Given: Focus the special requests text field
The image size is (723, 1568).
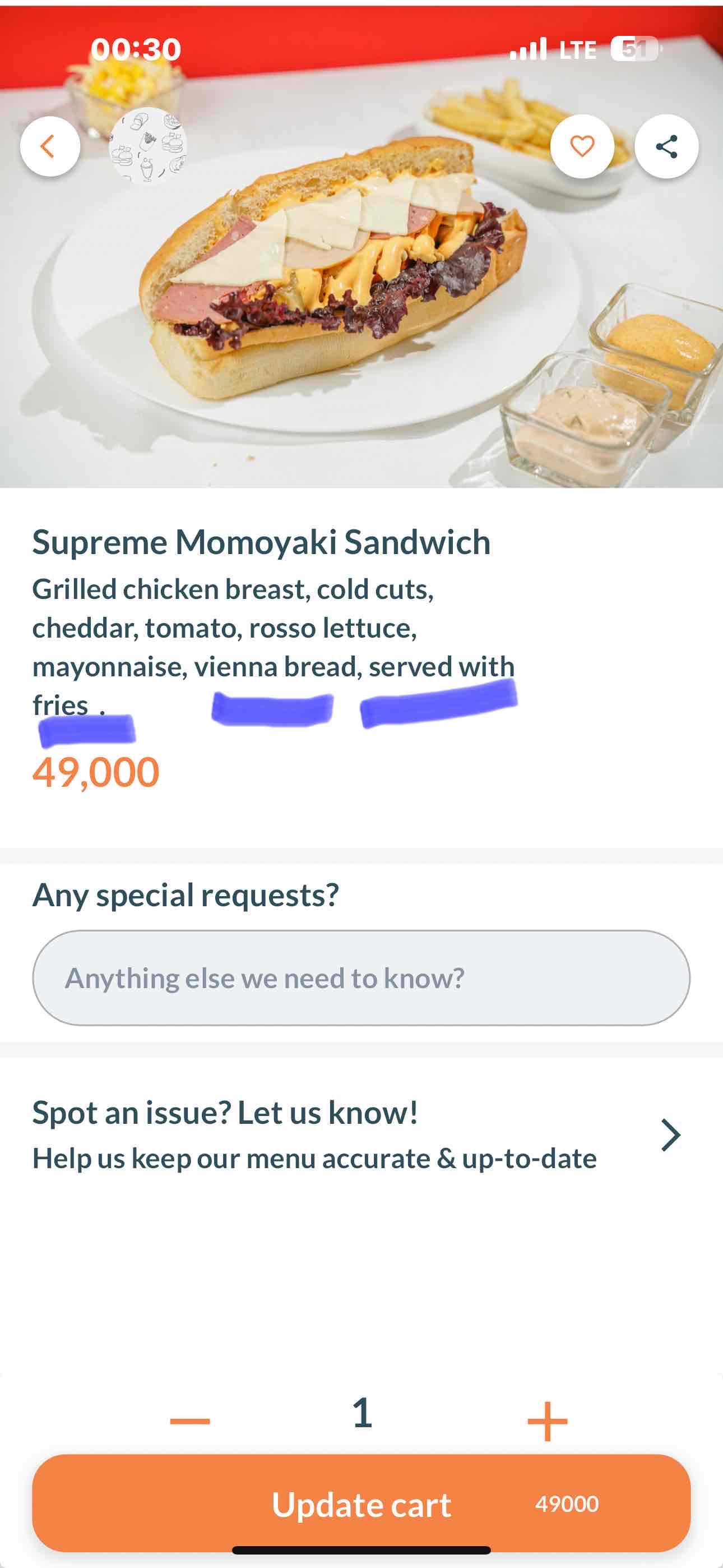Looking at the screenshot, I should (361, 977).
